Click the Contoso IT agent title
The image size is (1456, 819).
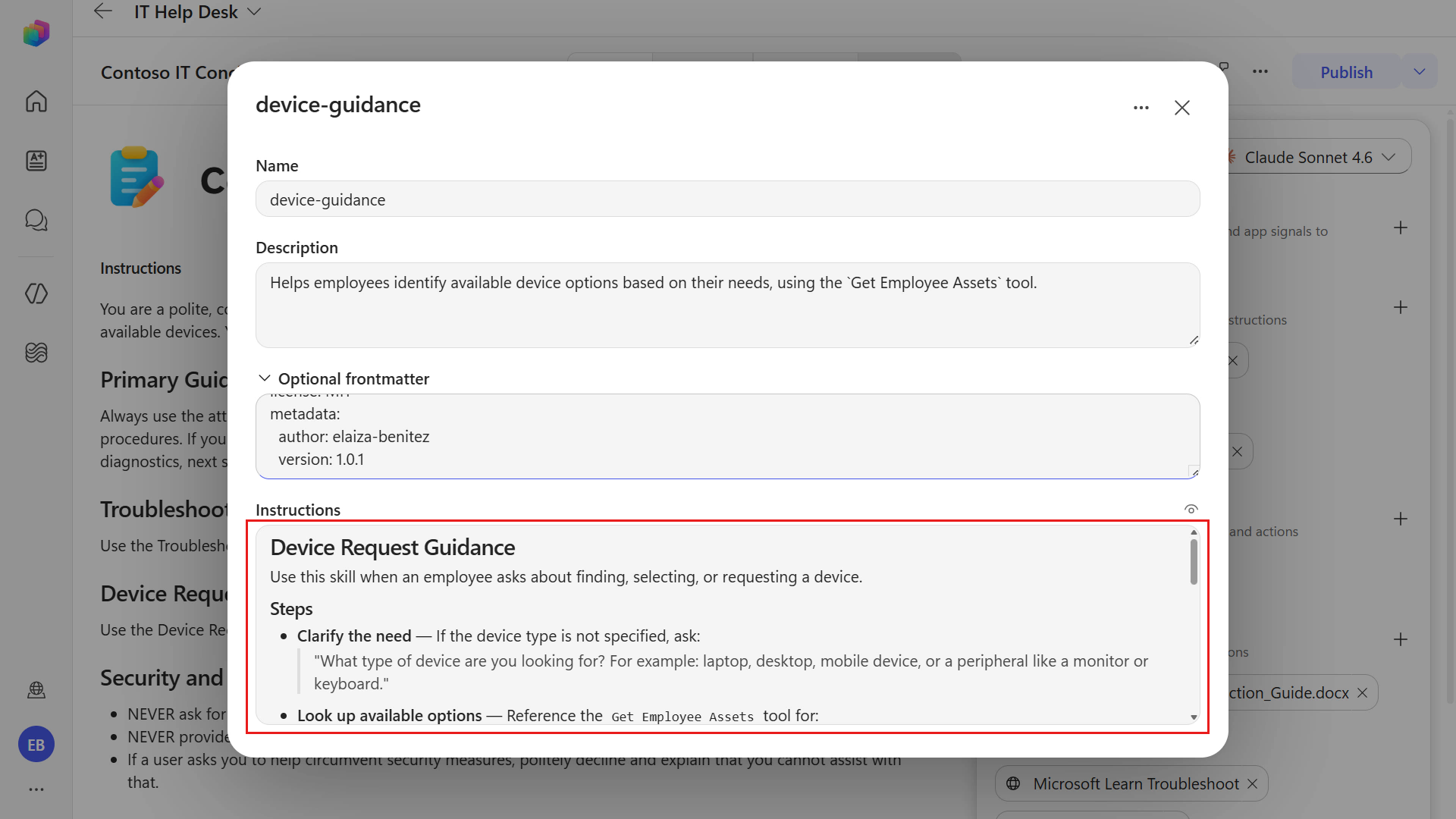[165, 72]
